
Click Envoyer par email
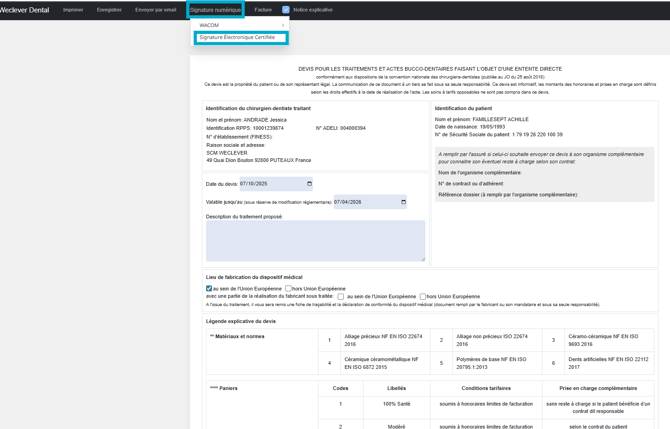(x=155, y=10)
